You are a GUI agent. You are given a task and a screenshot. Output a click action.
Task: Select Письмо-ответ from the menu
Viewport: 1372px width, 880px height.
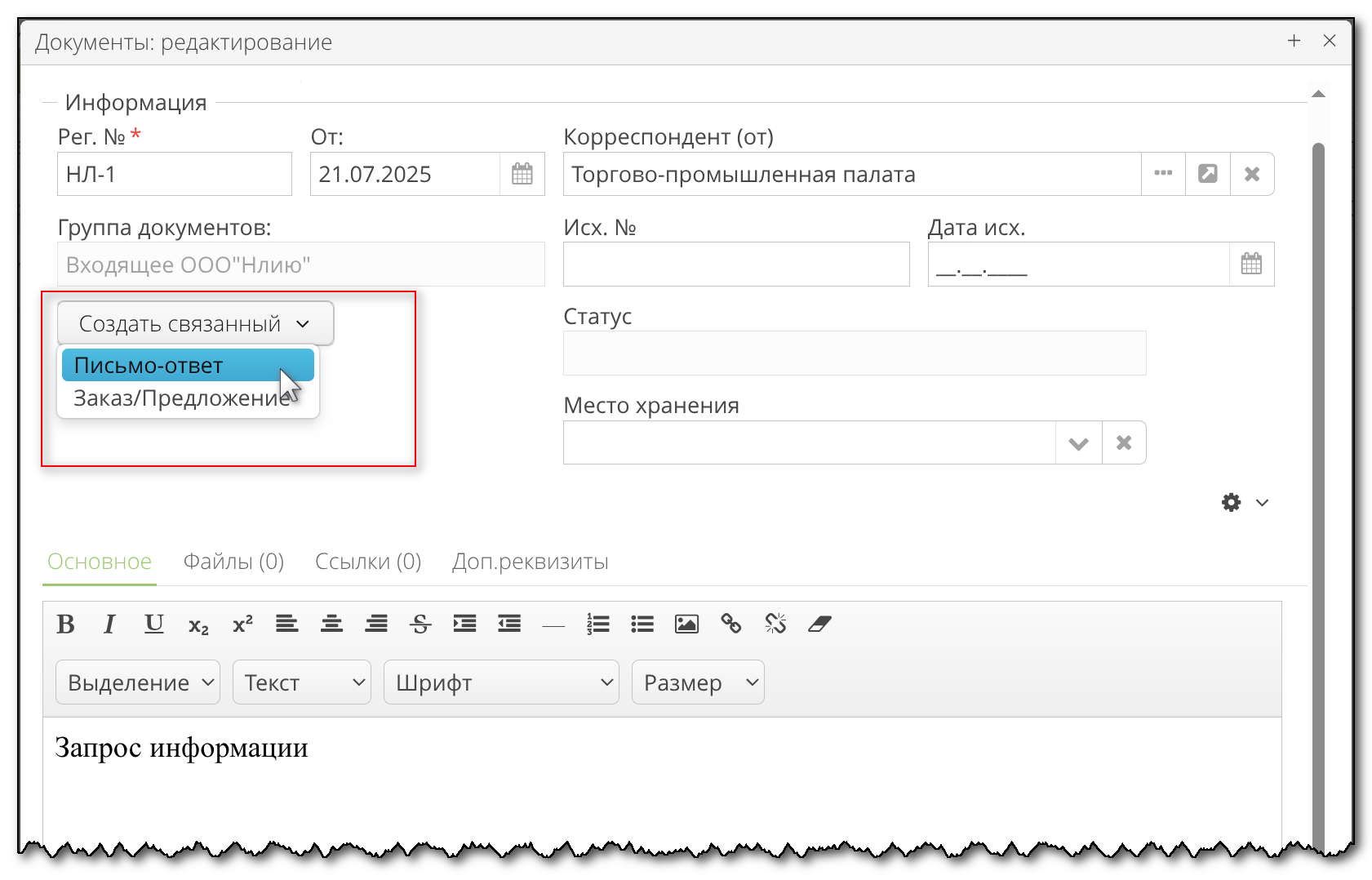pyautogui.click(x=187, y=365)
